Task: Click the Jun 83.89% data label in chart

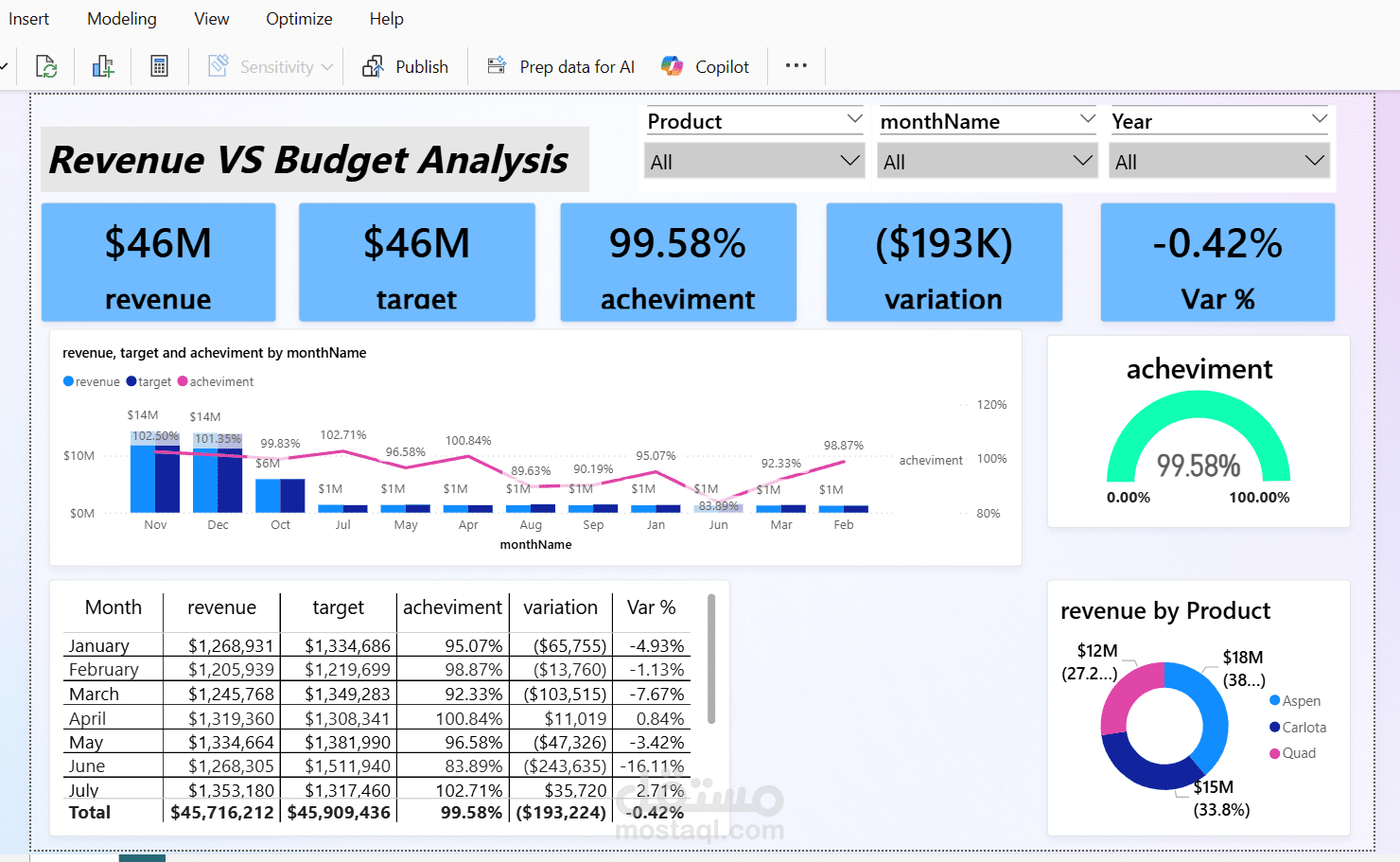Action: (718, 506)
